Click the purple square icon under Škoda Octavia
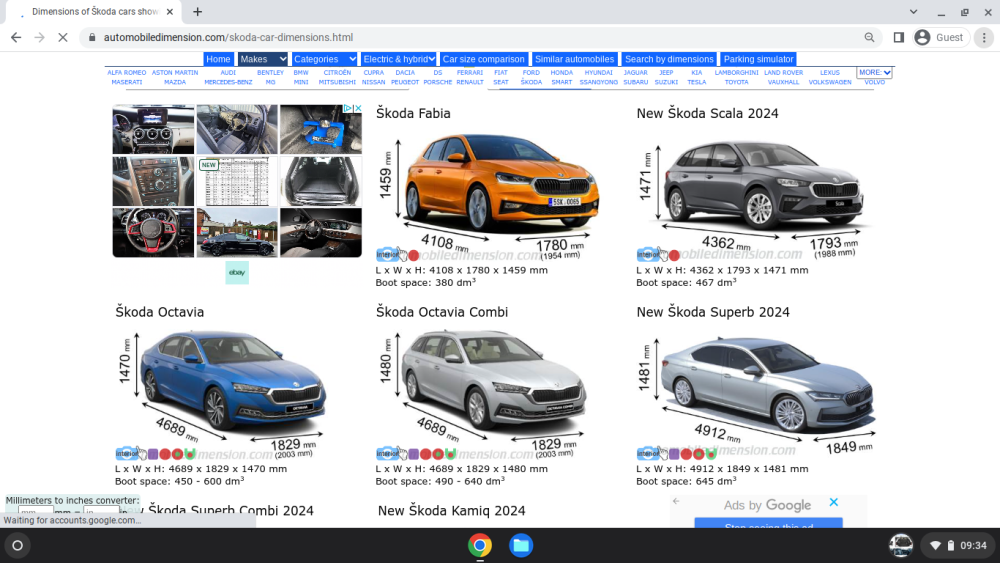Viewport: 1000px width, 563px height. [x=153, y=455]
